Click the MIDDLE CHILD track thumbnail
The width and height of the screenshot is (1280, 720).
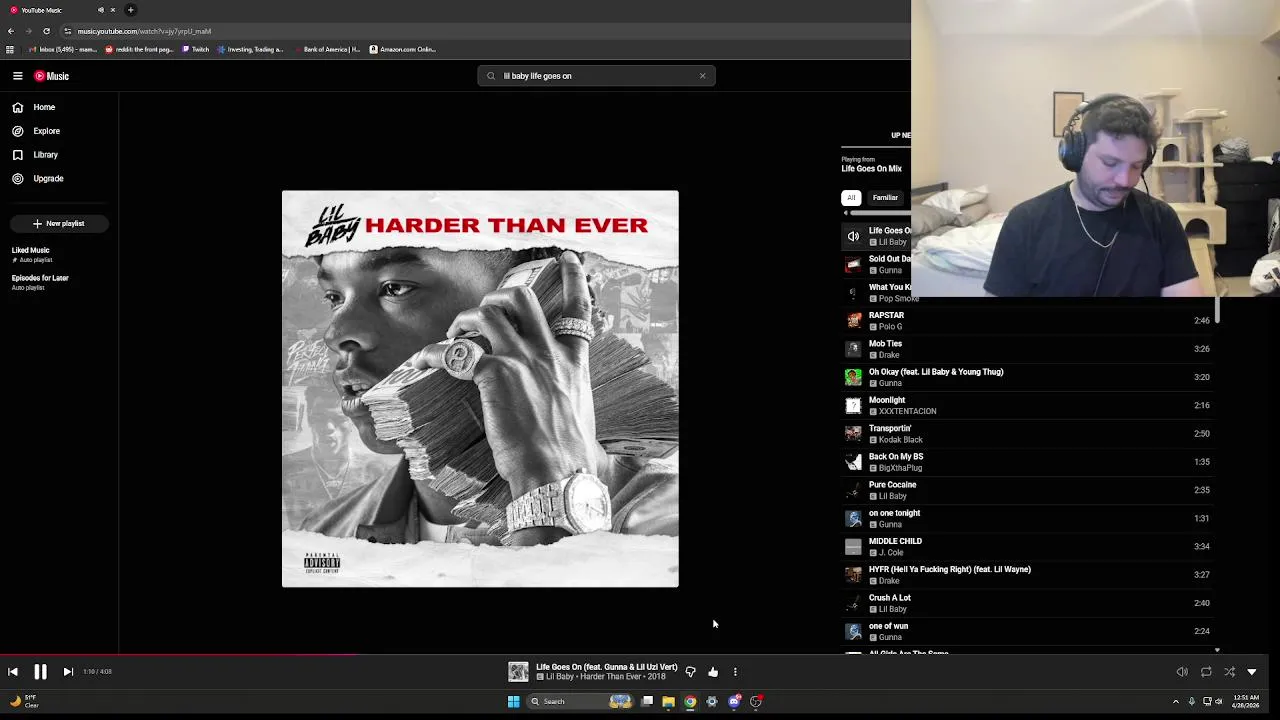[853, 547]
